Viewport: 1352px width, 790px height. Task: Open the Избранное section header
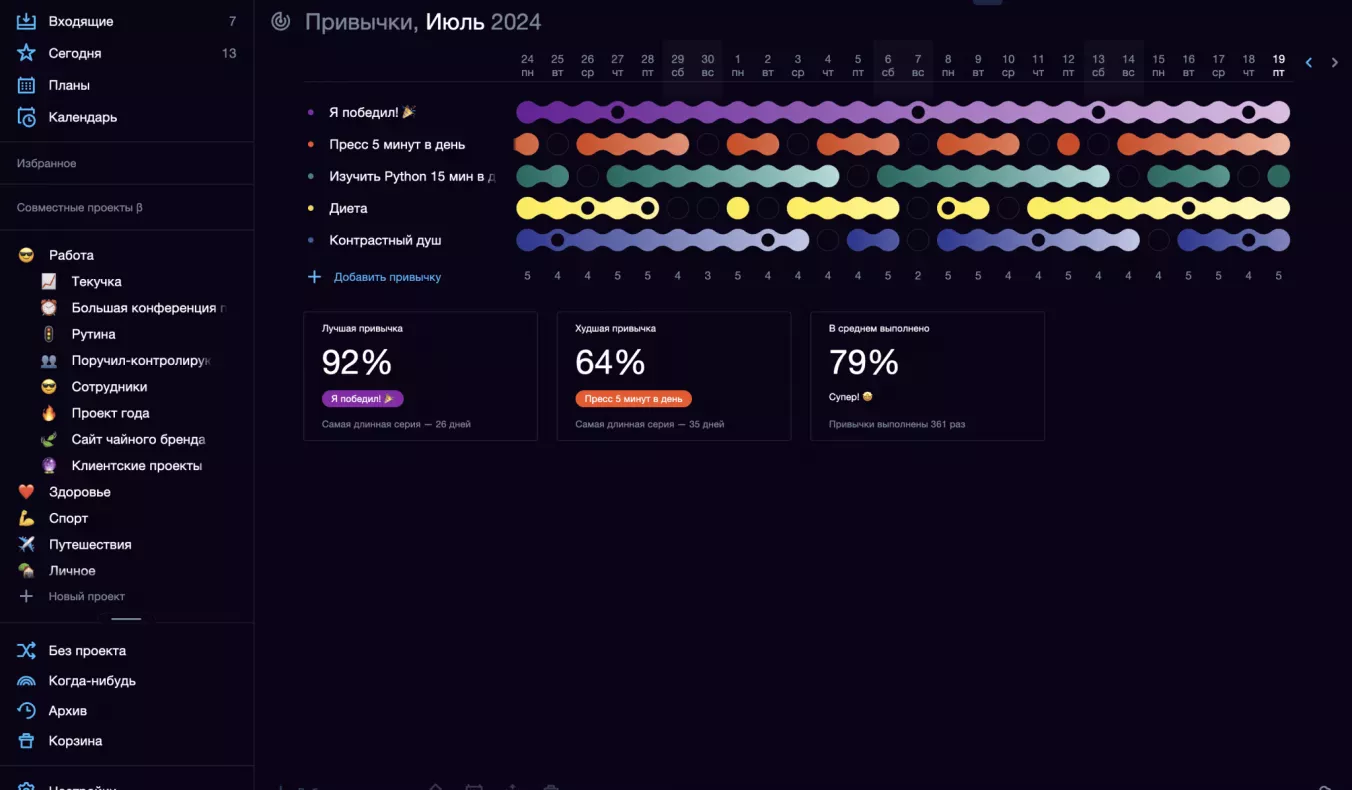click(46, 163)
